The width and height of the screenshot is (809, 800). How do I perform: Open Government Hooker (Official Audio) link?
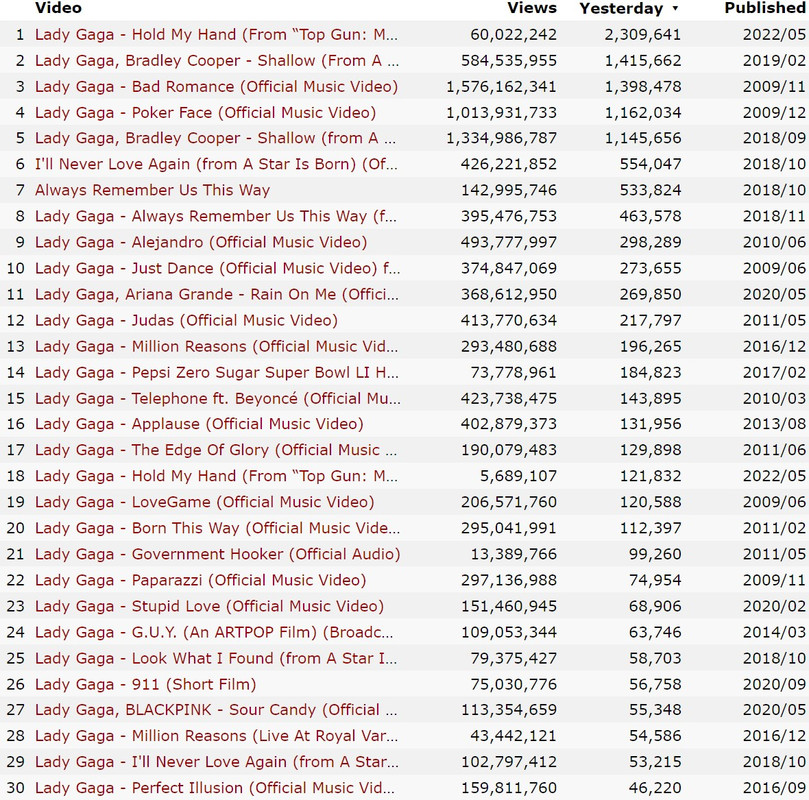pos(218,554)
